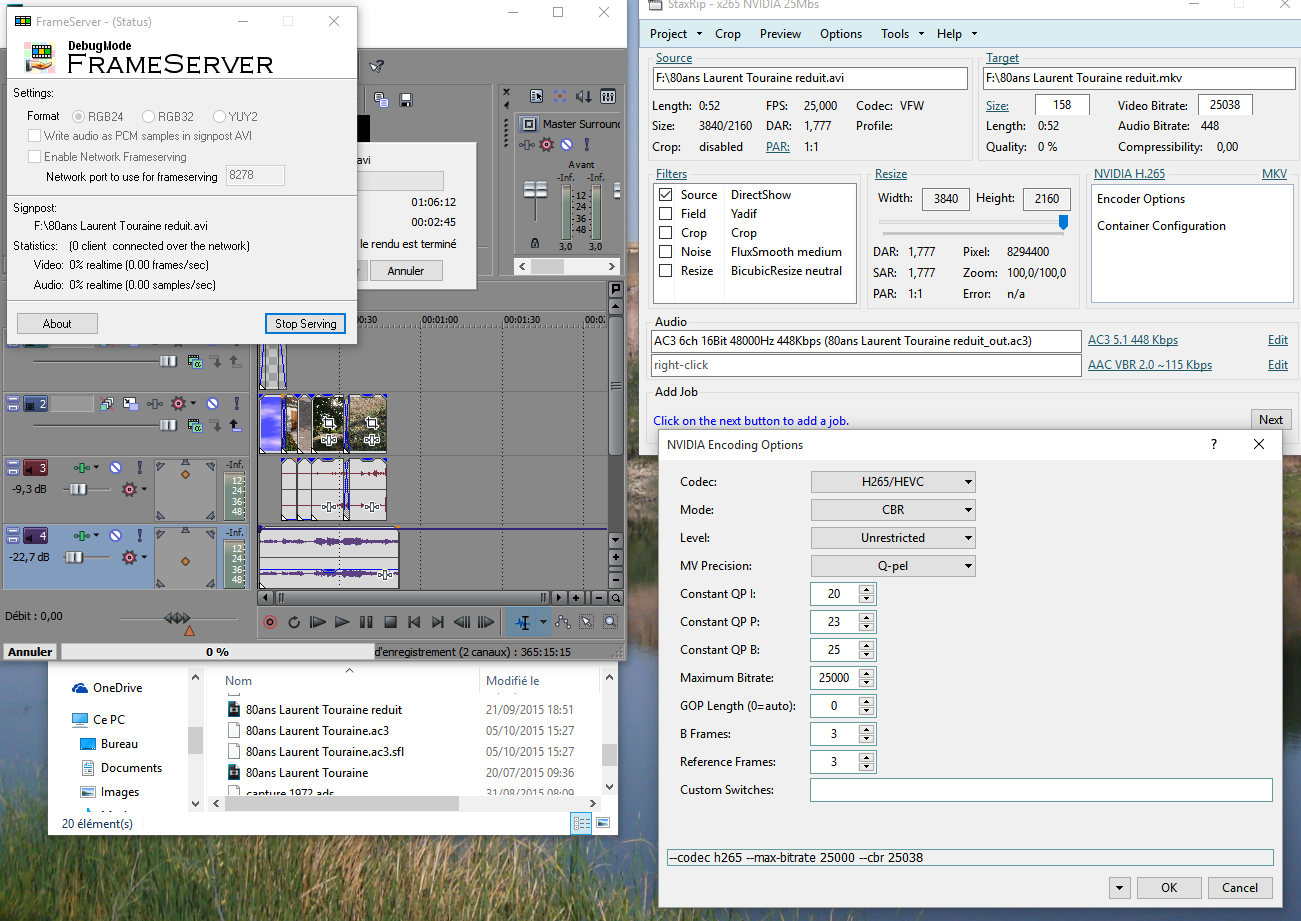Open the Preview menu in StaxRip
The width and height of the screenshot is (1301, 921).
pyautogui.click(x=780, y=34)
